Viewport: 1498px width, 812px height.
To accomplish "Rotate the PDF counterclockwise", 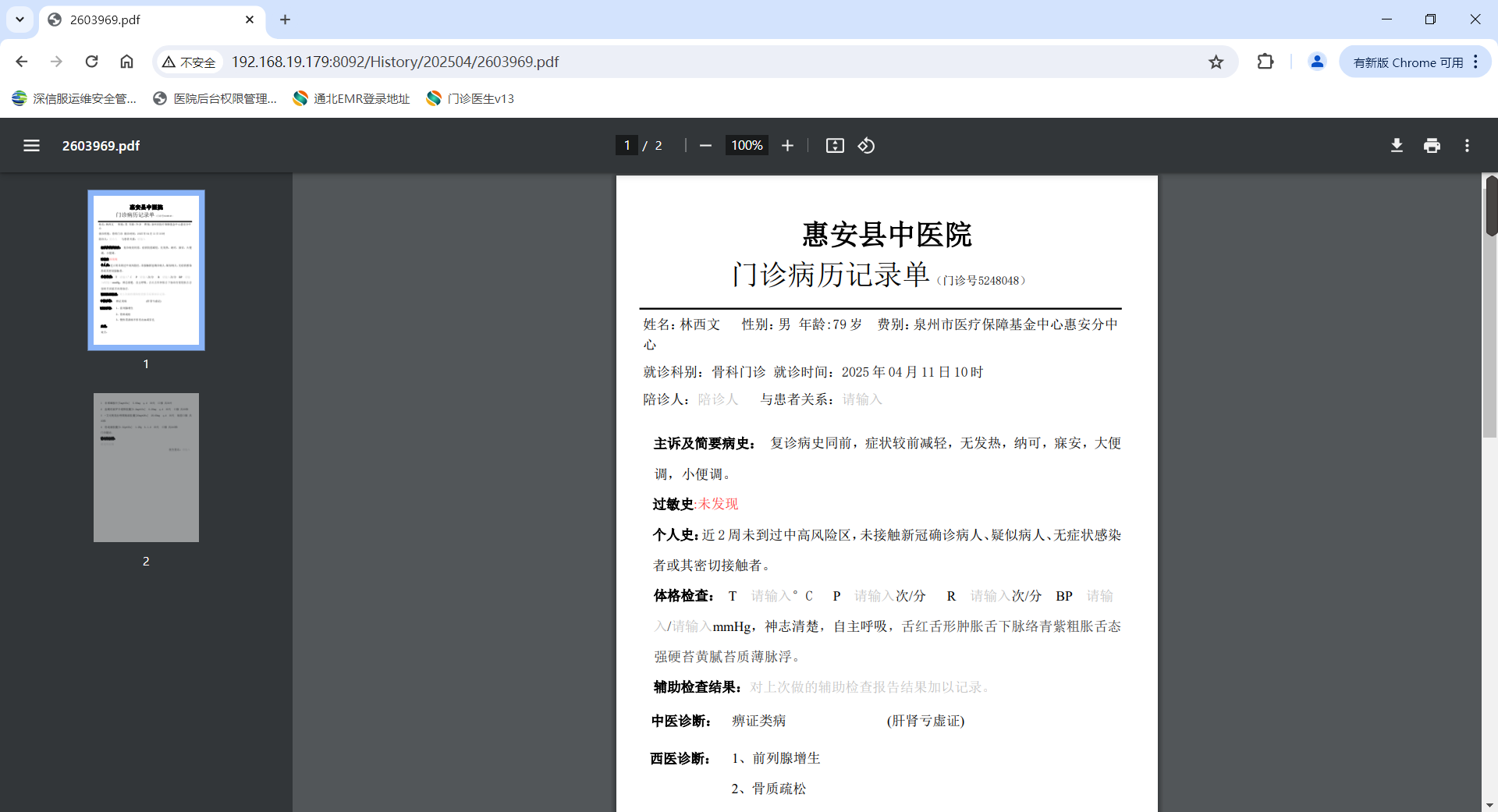I will (866, 146).
